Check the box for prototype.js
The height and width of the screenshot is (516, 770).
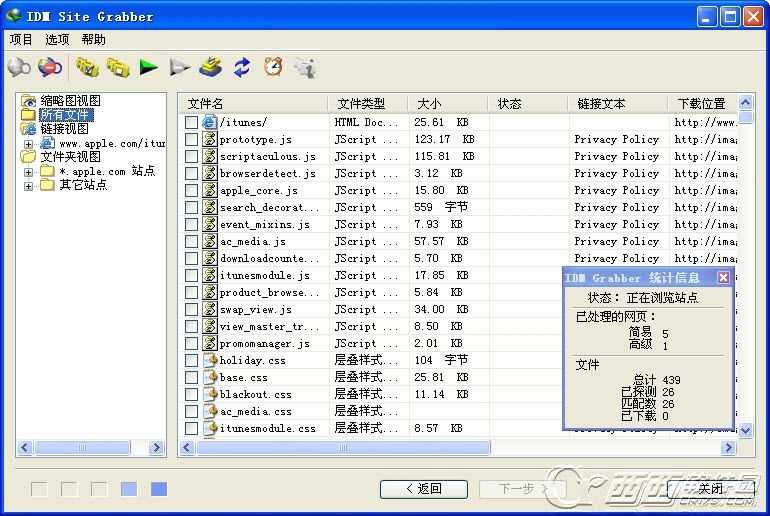coord(192,139)
